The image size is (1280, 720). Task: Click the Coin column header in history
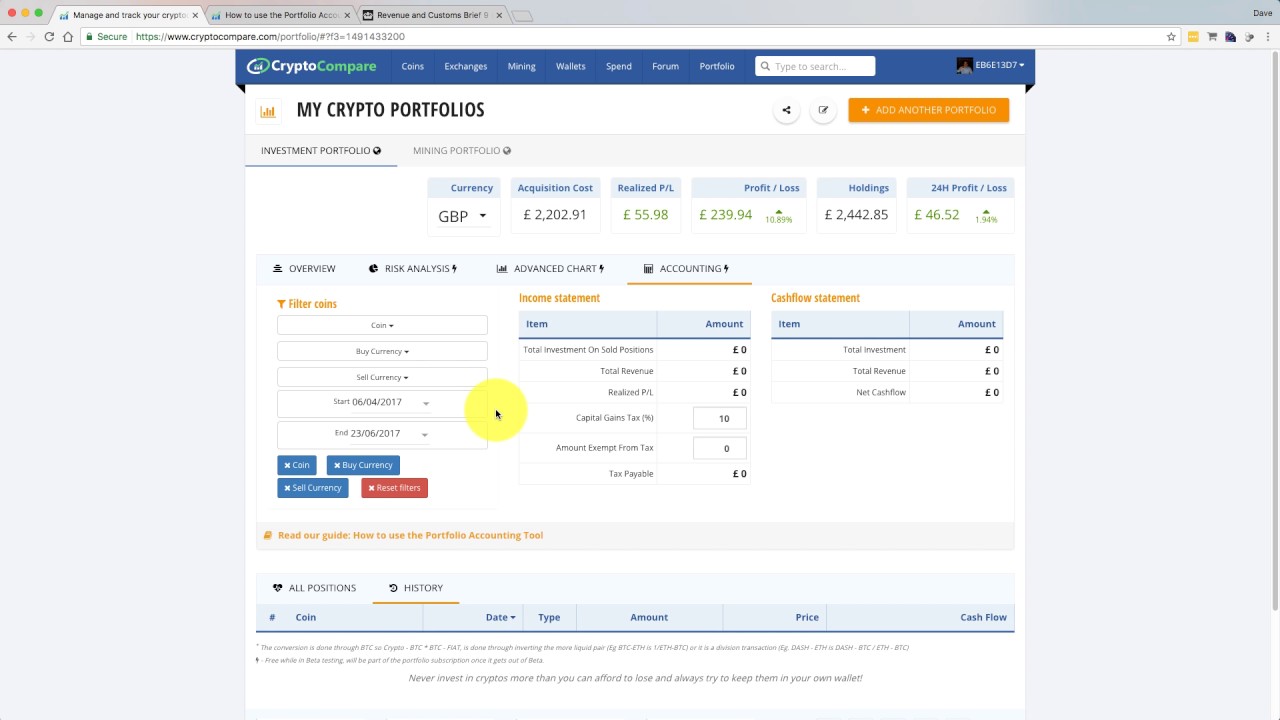click(306, 617)
